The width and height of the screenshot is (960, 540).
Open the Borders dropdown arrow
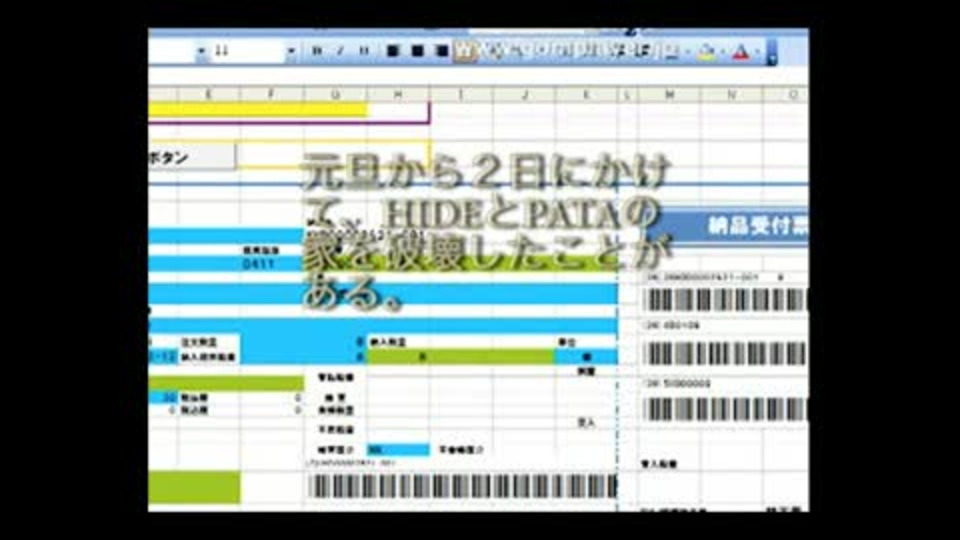tap(688, 52)
